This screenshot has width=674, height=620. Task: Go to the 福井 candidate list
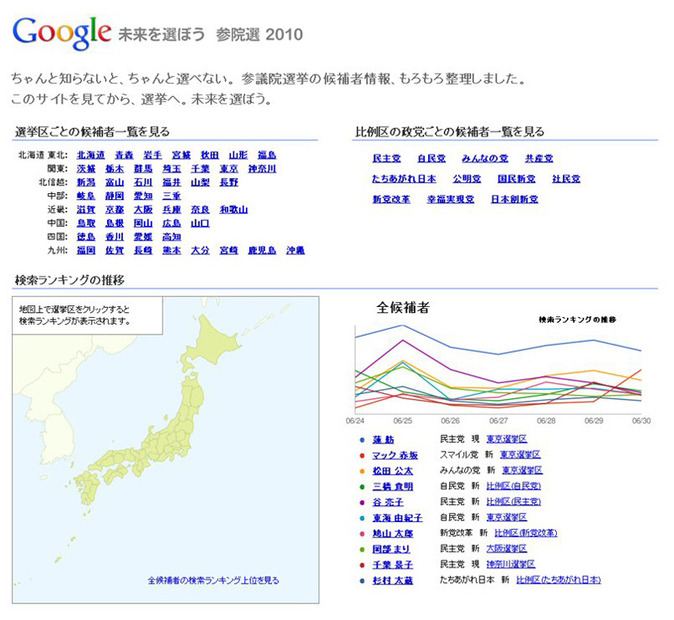point(172,183)
